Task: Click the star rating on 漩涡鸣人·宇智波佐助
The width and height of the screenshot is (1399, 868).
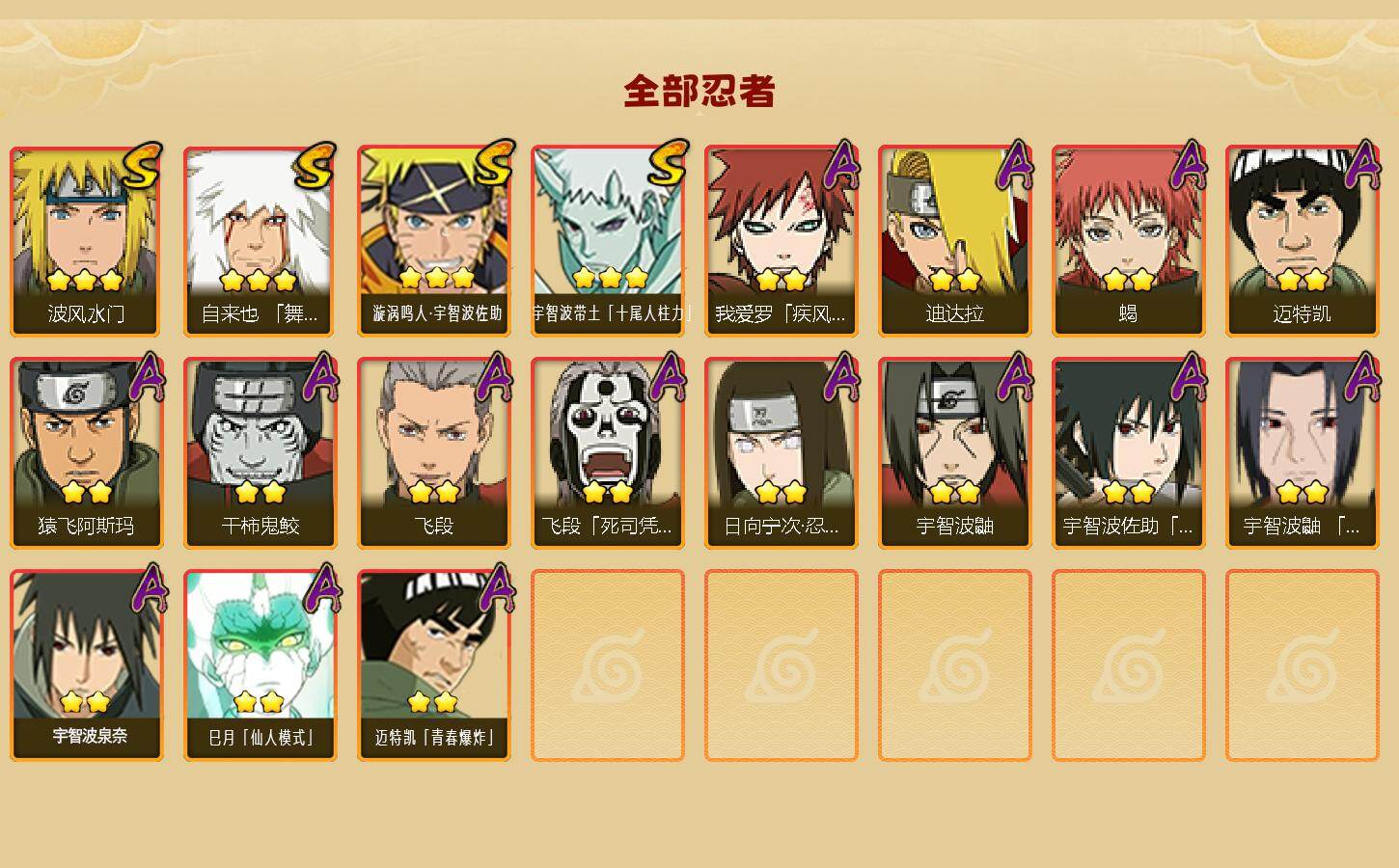Action: pos(436,279)
